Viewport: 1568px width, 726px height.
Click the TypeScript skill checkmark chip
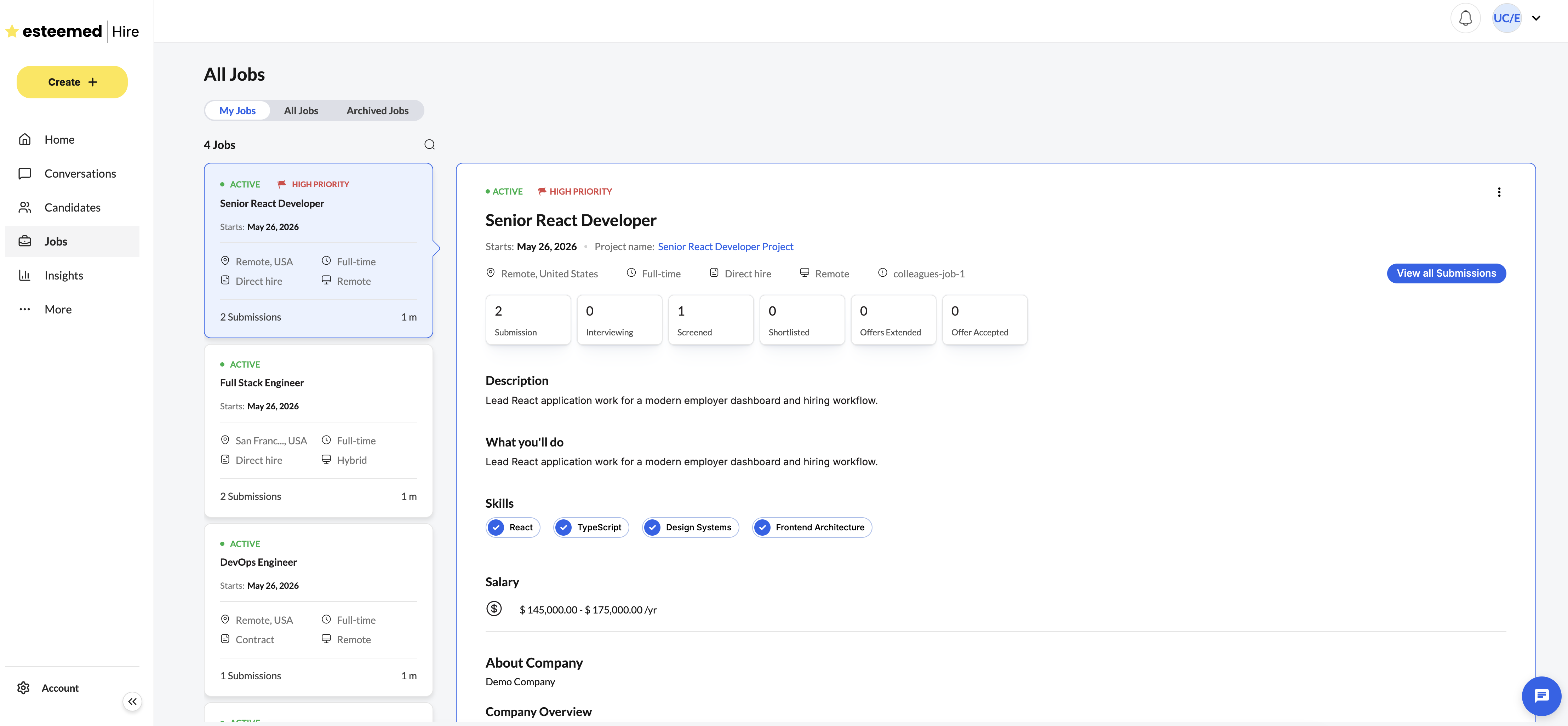point(590,528)
